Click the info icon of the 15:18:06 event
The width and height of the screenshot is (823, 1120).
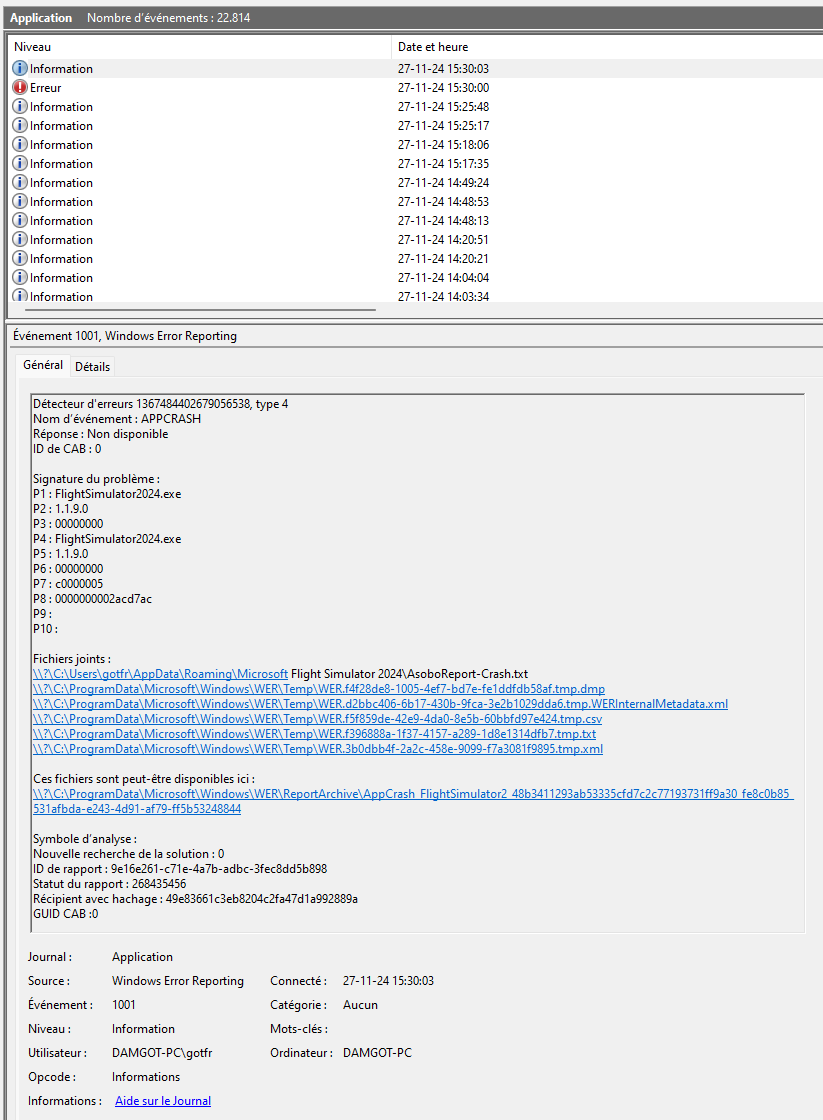point(20,145)
